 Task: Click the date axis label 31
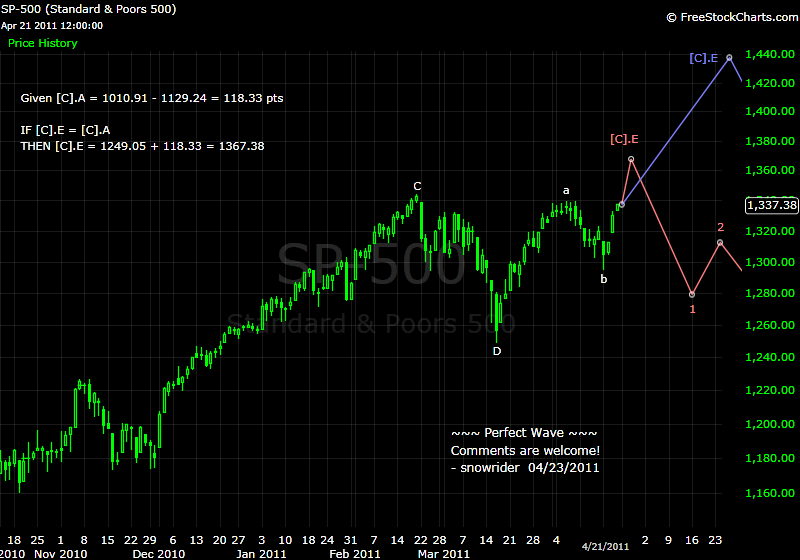point(351,540)
